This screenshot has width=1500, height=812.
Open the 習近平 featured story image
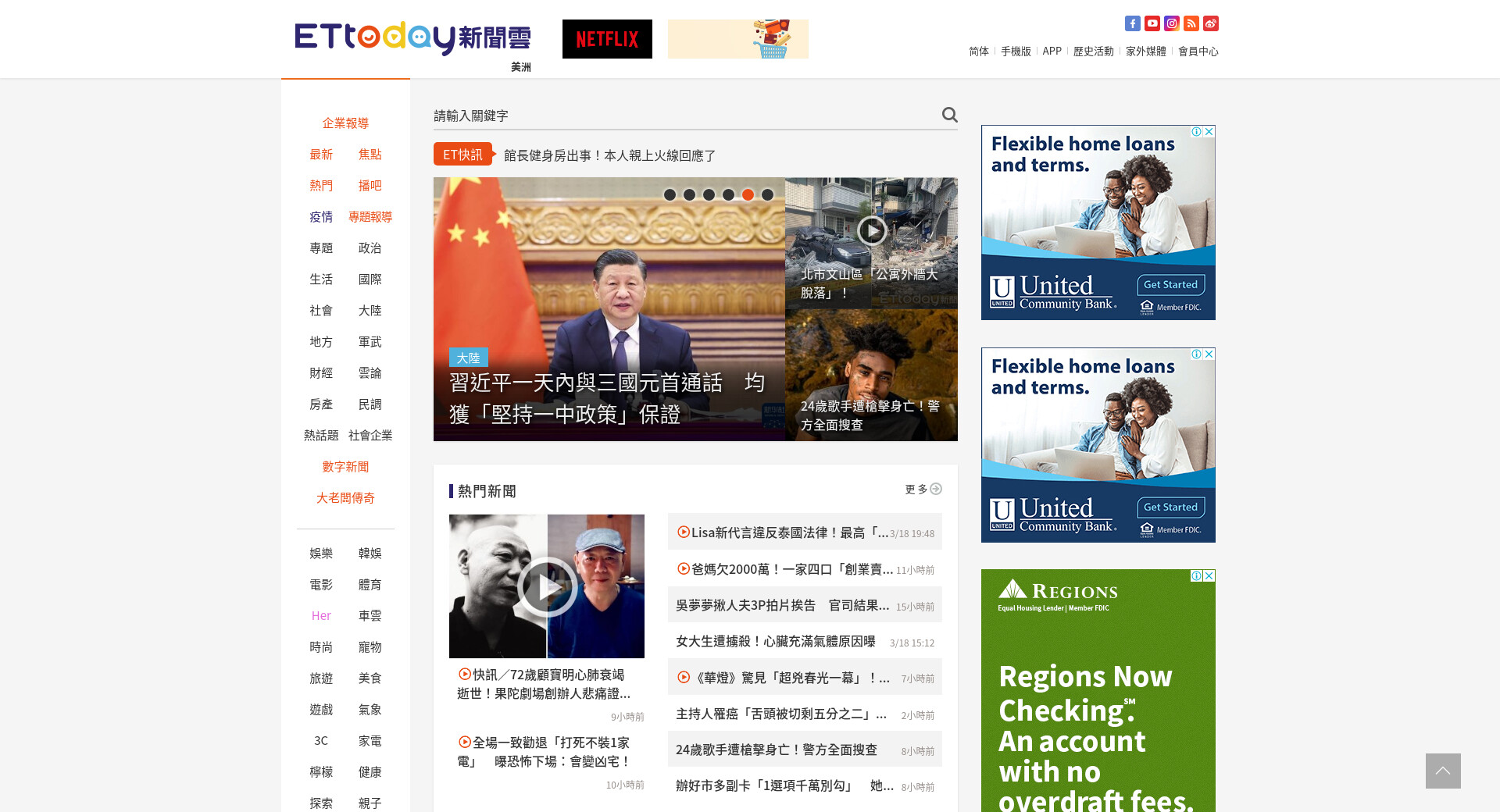(x=609, y=309)
